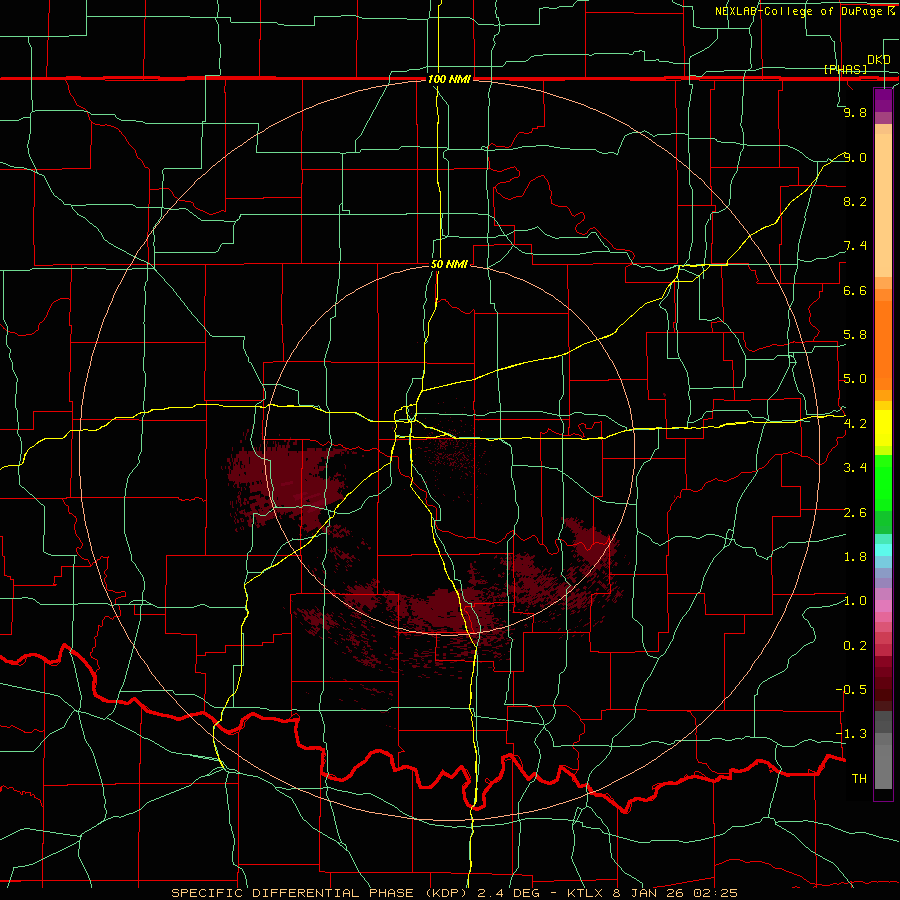Click the 2.6 scale value

pos(855,513)
